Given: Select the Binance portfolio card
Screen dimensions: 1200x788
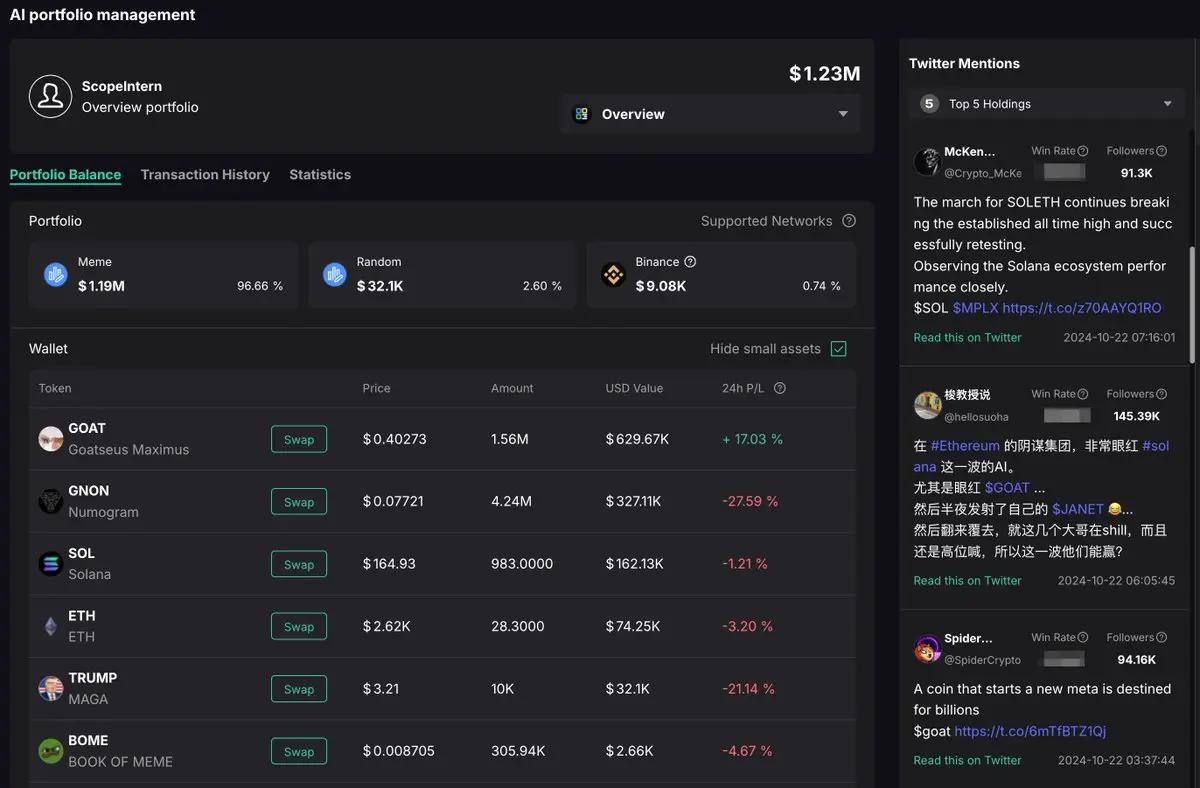Looking at the screenshot, I should [721, 274].
